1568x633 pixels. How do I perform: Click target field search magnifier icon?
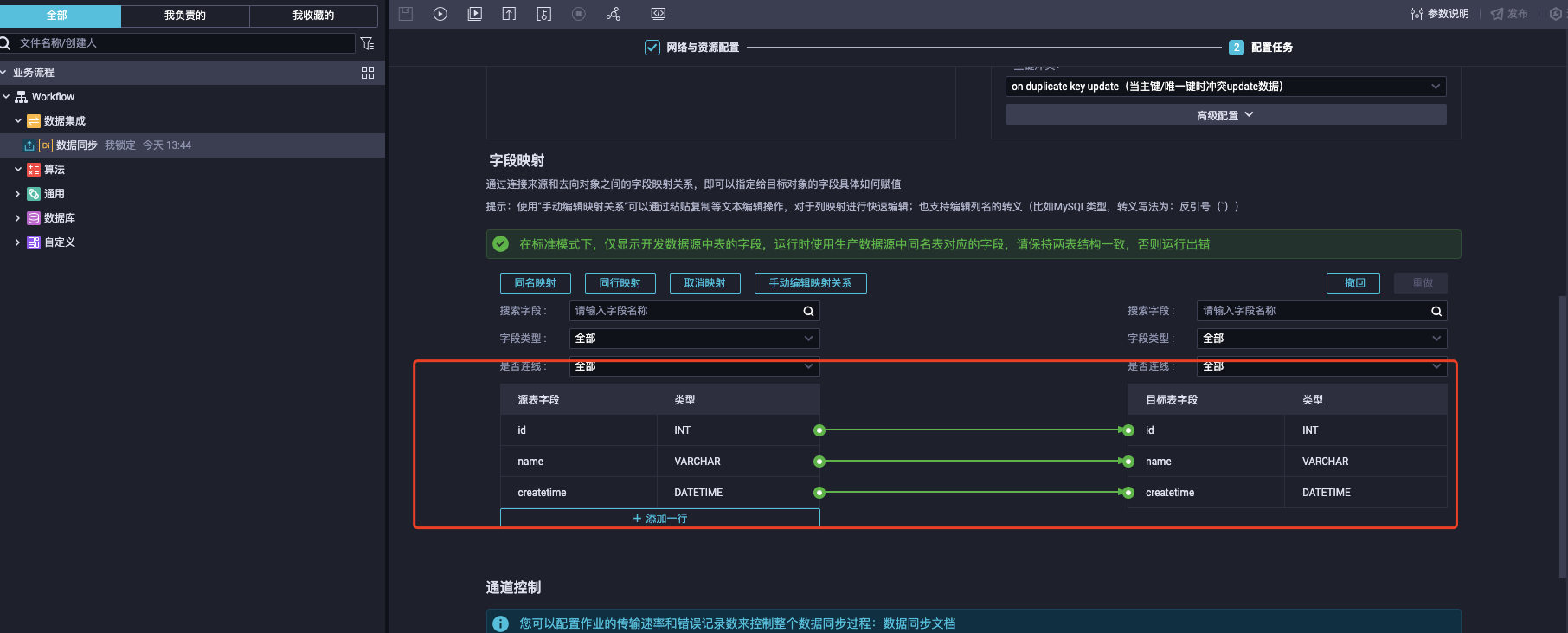[x=1436, y=311]
